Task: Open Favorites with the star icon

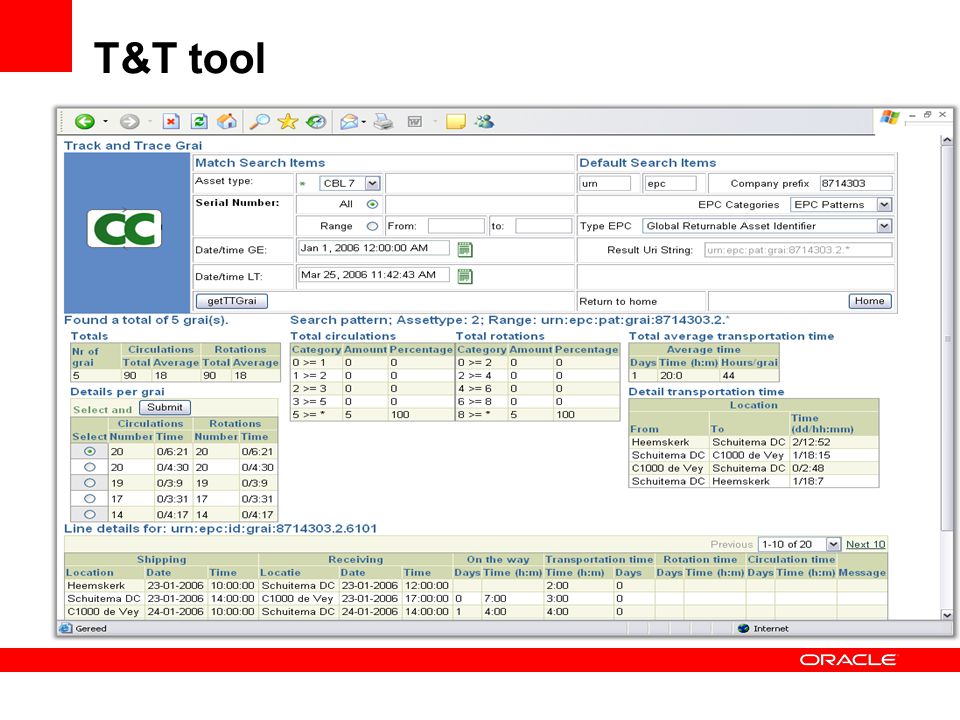Action: point(287,121)
